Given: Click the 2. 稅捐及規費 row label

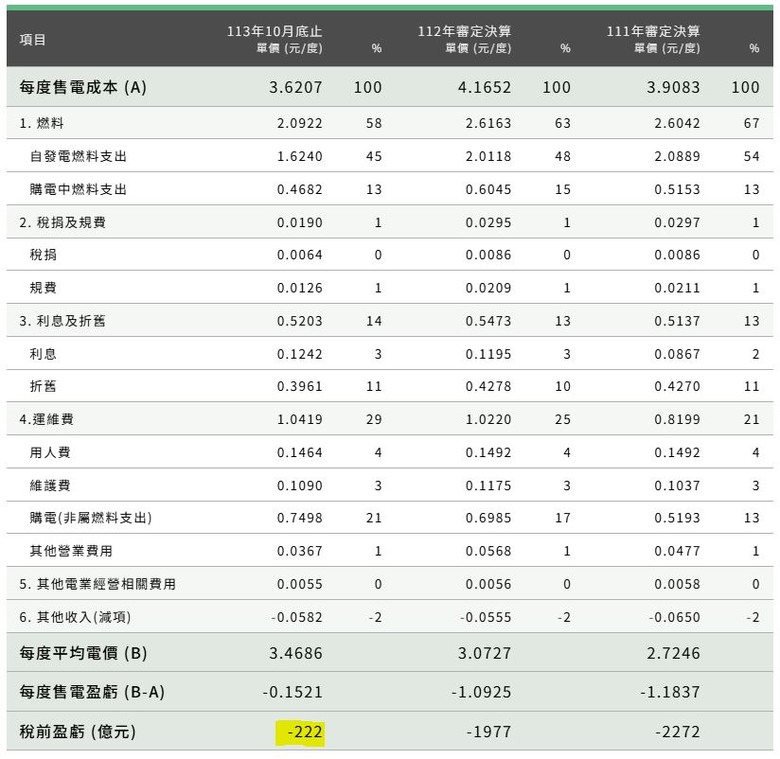Looking at the screenshot, I should coord(63,222).
